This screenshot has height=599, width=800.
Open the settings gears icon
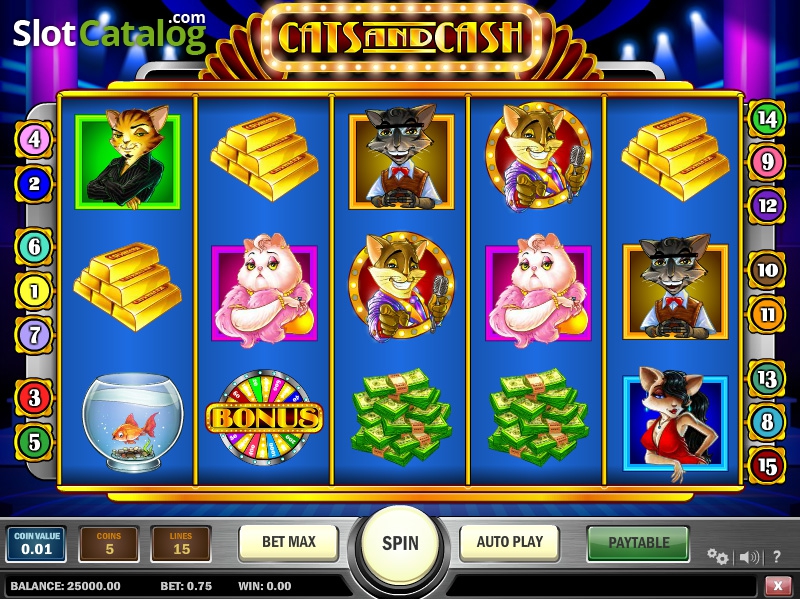(x=717, y=557)
